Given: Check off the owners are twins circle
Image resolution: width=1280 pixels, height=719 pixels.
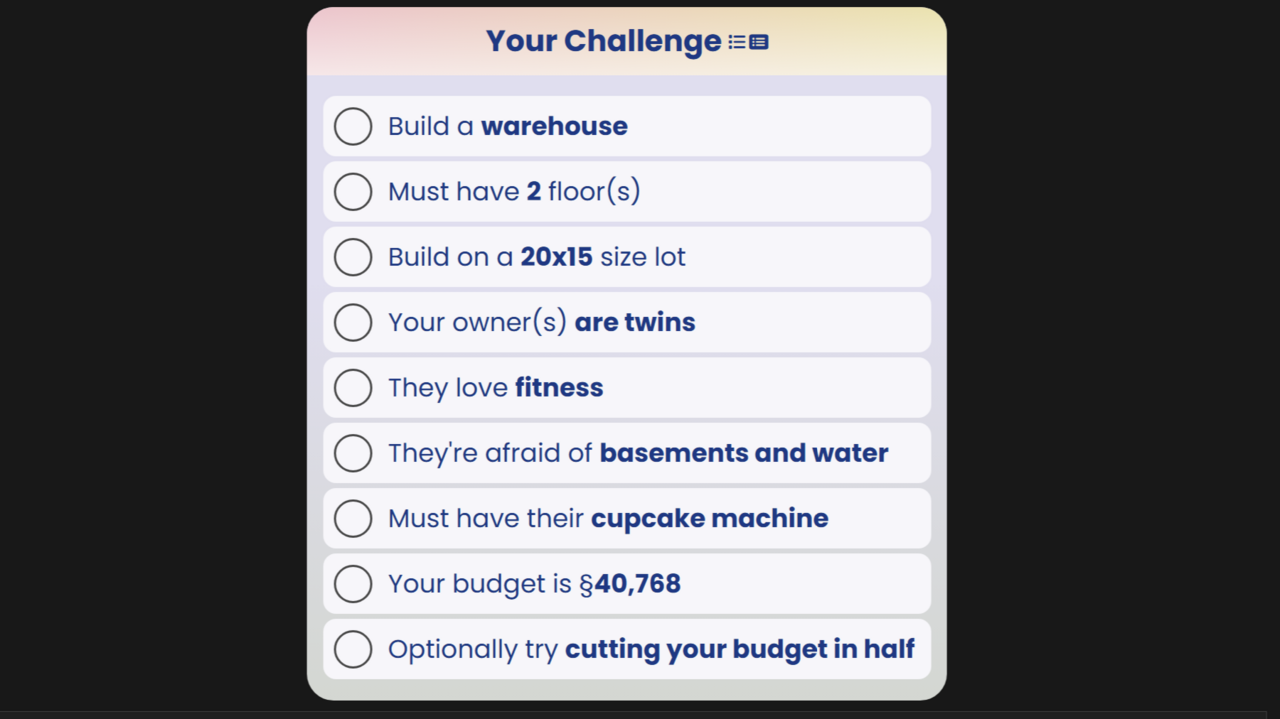Looking at the screenshot, I should tap(353, 322).
